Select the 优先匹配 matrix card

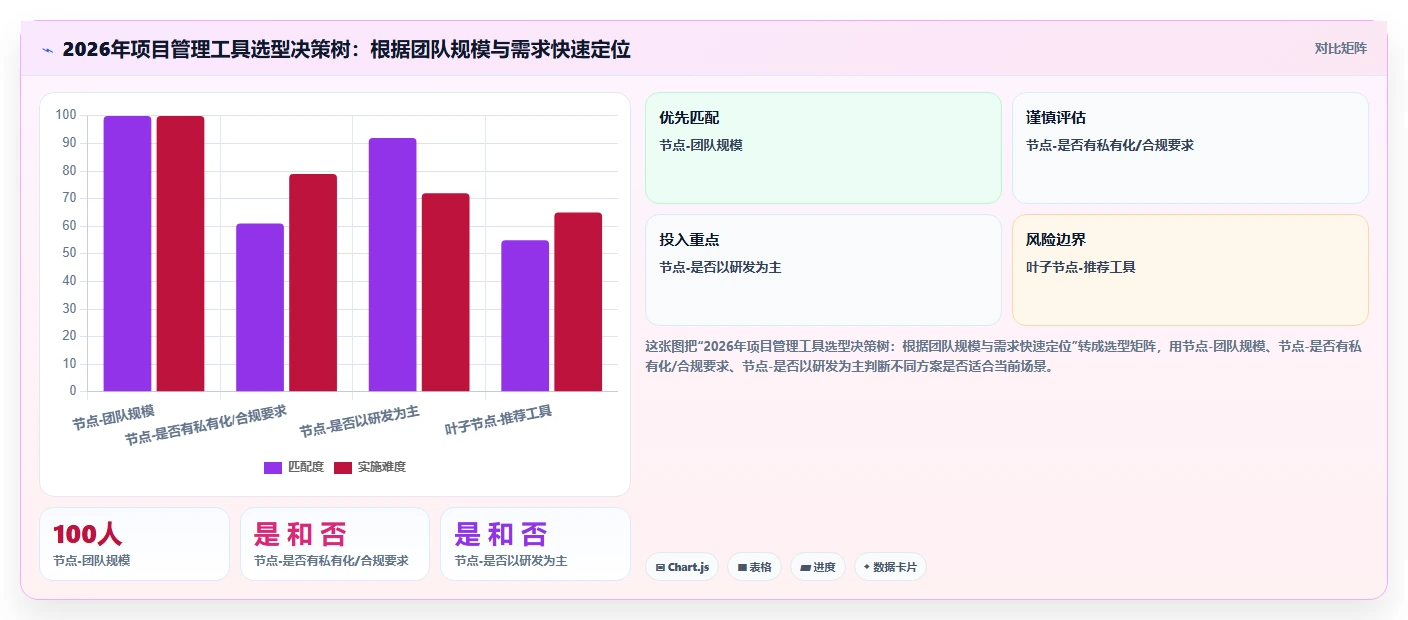point(823,148)
